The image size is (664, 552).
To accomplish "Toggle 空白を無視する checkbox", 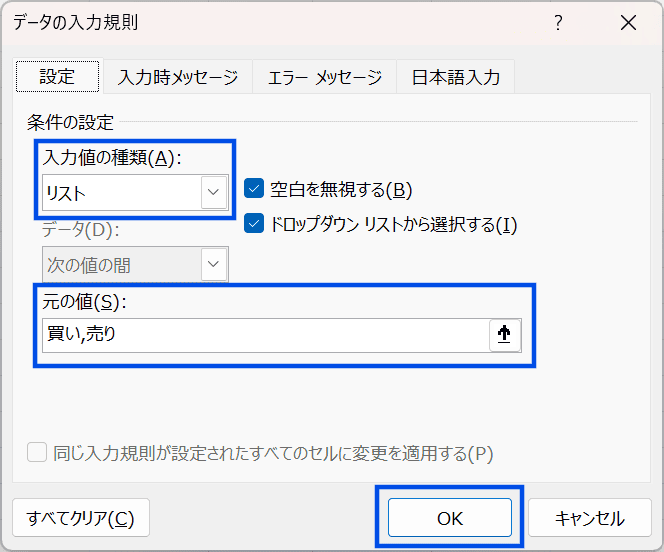I will click(254, 189).
